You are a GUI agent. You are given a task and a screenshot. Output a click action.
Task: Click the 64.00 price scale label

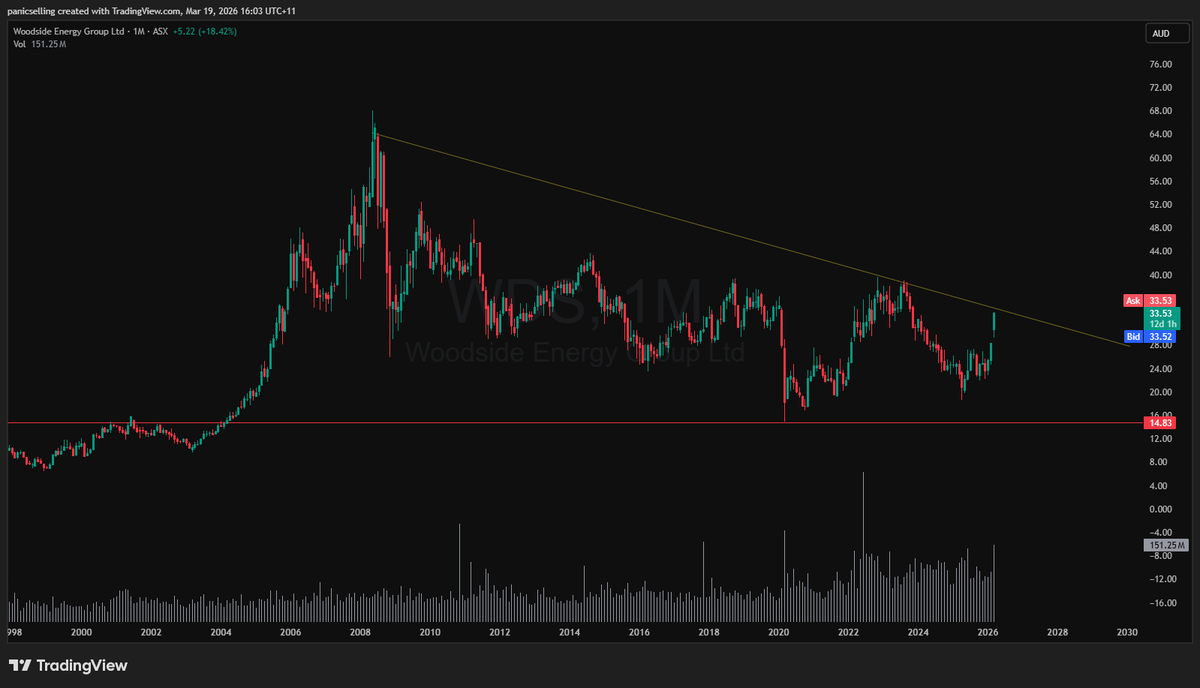tap(1160, 134)
